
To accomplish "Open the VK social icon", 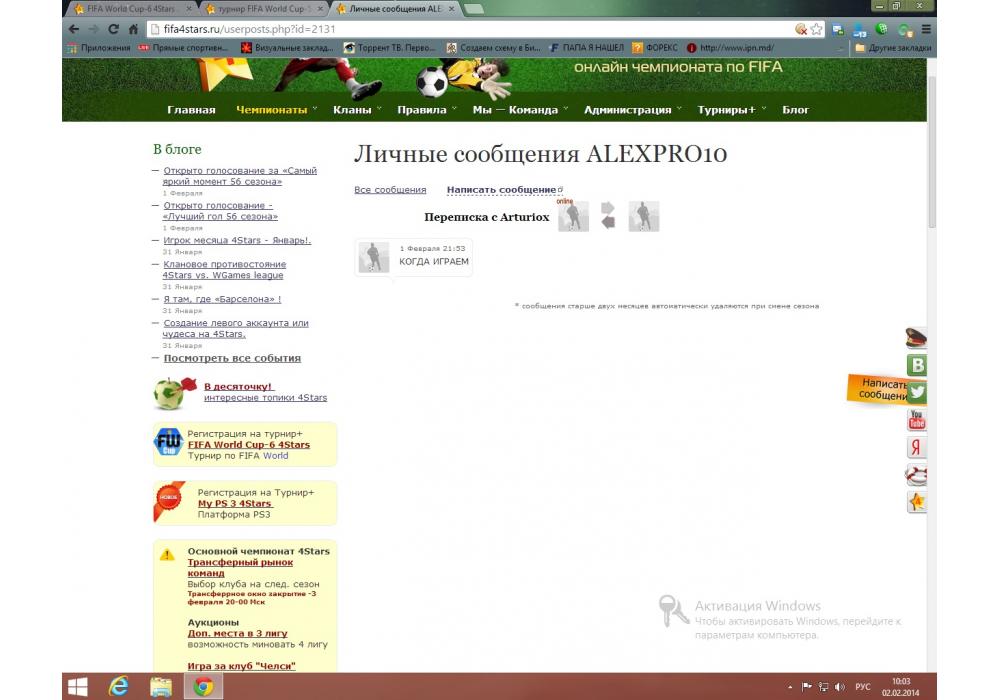I will click(x=916, y=365).
